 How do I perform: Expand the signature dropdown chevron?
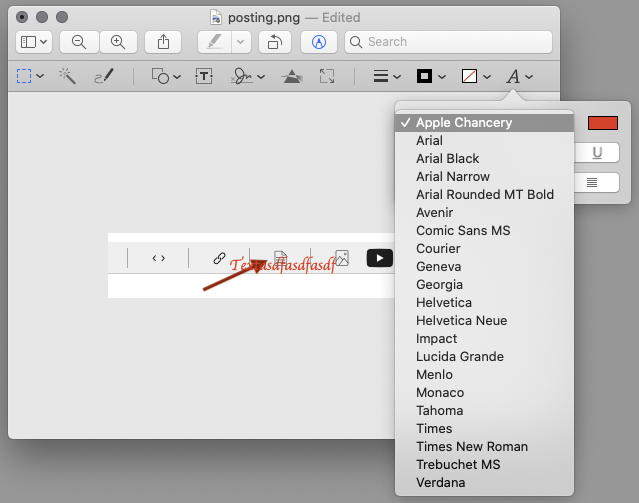(x=261, y=77)
